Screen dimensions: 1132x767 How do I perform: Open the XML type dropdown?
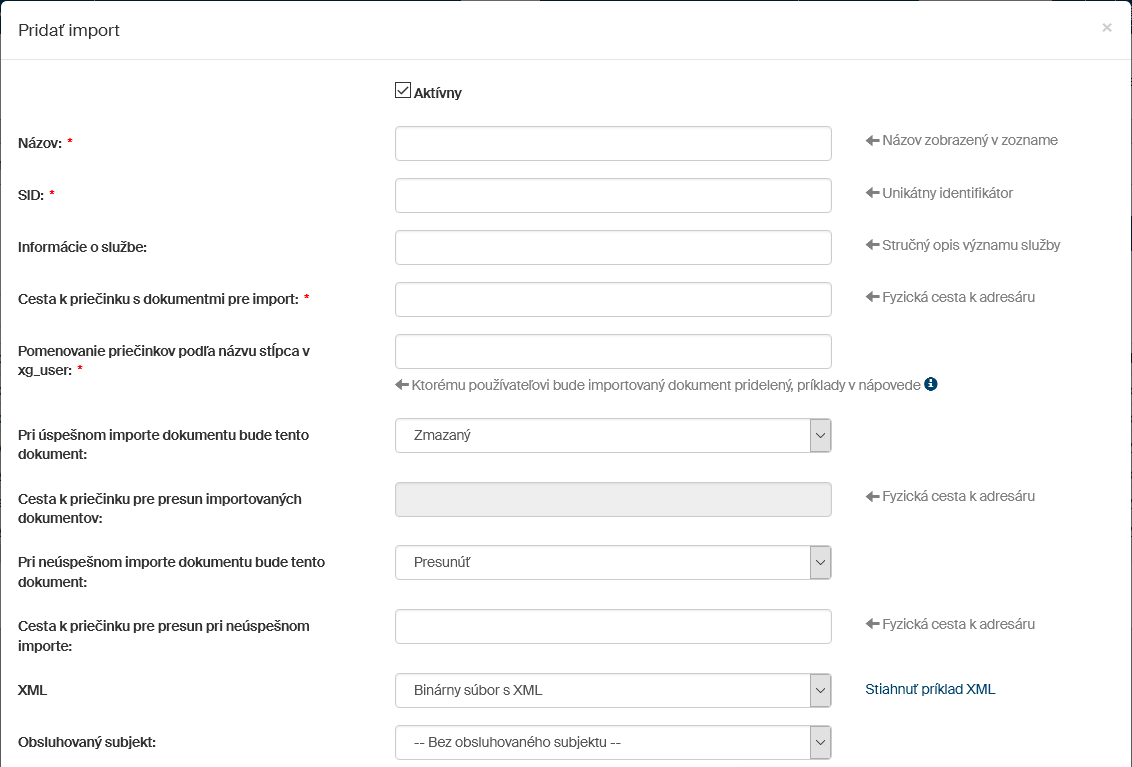(613, 690)
